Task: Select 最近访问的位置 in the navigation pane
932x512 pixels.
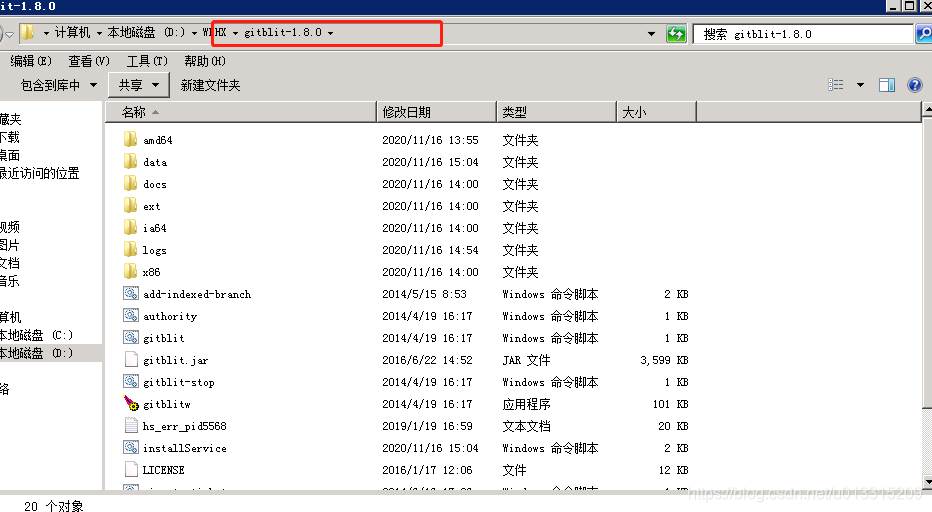Action: 39,173
